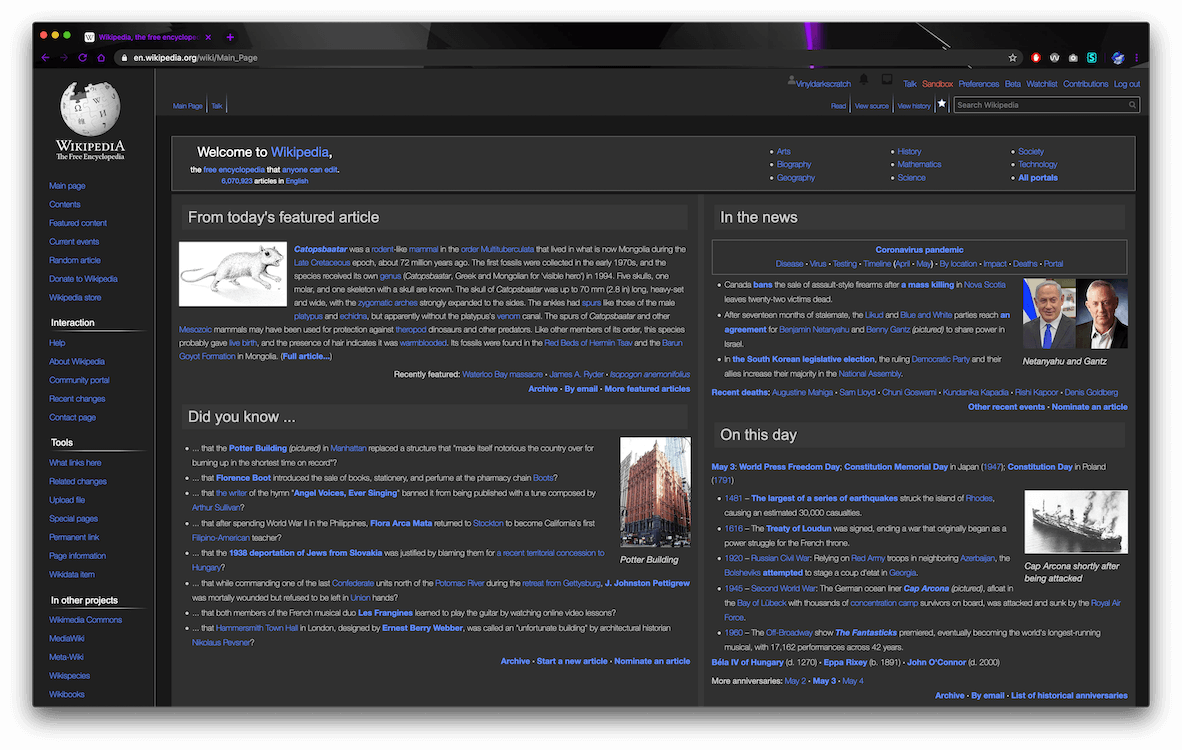Image resolution: width=1182 pixels, height=750 pixels.
Task: Click the search magnifying glass icon
Action: (1132, 104)
